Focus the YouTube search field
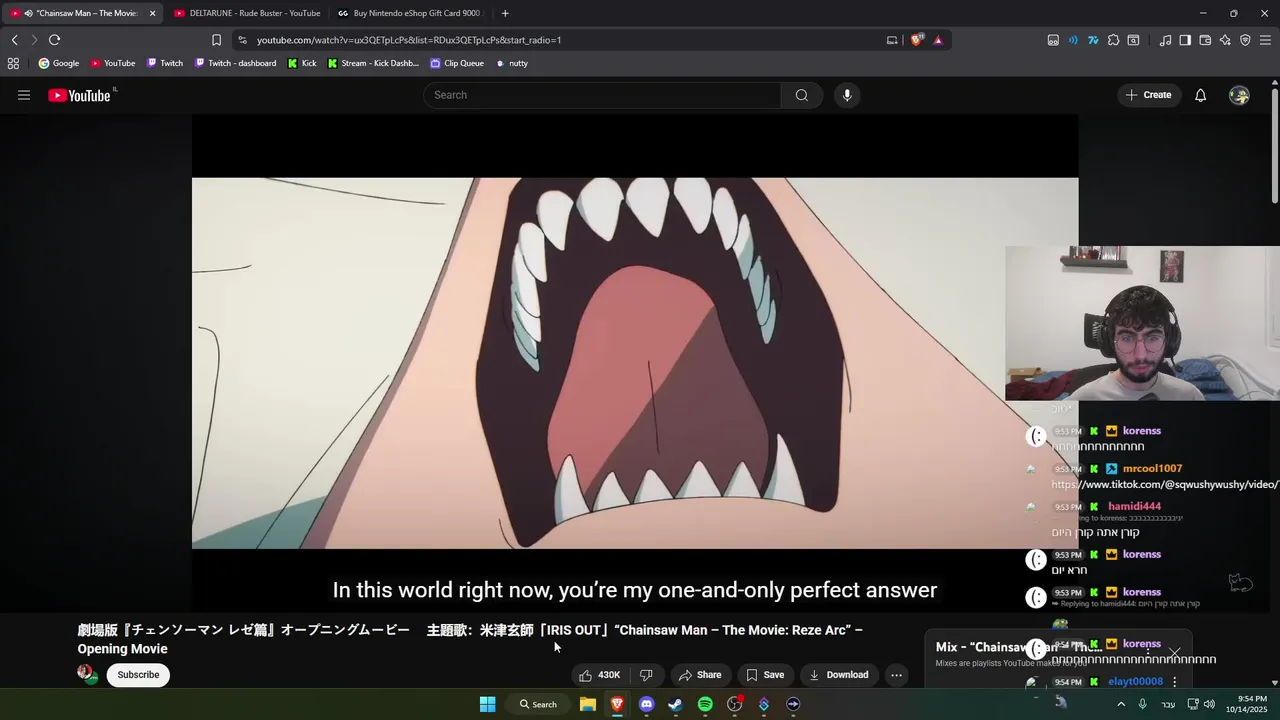1280x720 pixels. [602, 95]
